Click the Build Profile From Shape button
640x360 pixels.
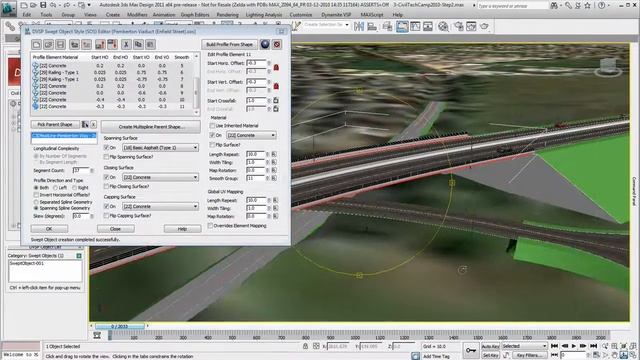tap(229, 44)
